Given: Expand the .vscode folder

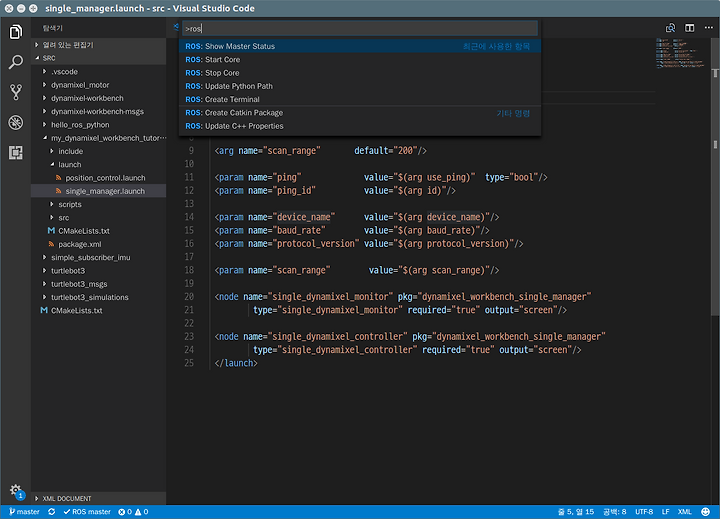Looking at the screenshot, I should coord(98,72).
